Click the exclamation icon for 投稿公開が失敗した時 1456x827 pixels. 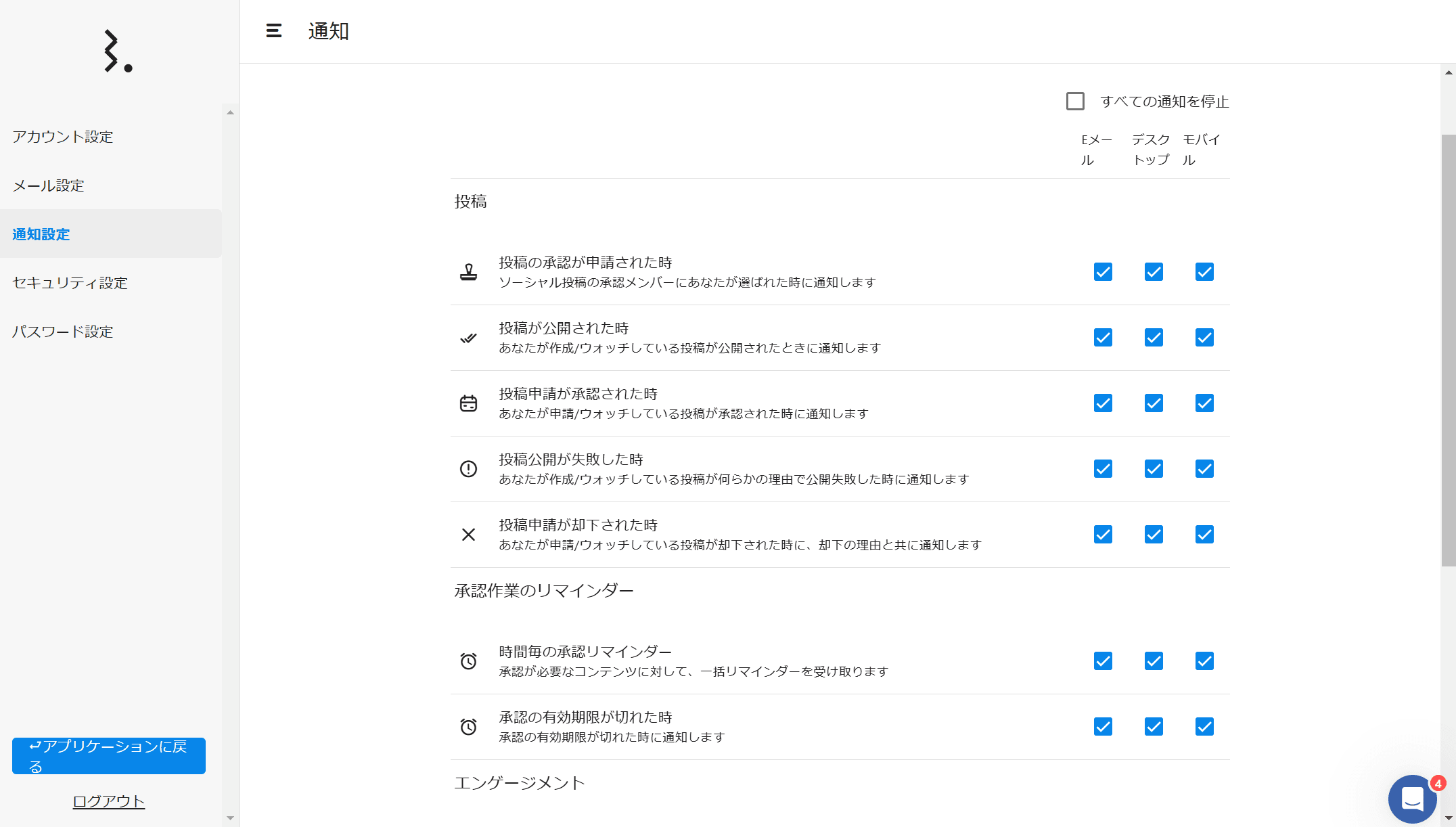[x=468, y=469]
